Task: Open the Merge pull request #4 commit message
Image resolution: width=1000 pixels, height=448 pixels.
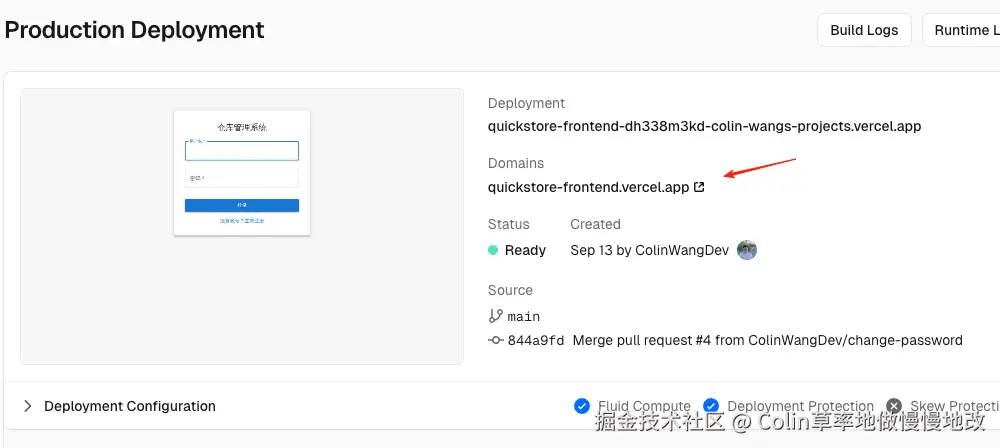Action: click(x=767, y=341)
